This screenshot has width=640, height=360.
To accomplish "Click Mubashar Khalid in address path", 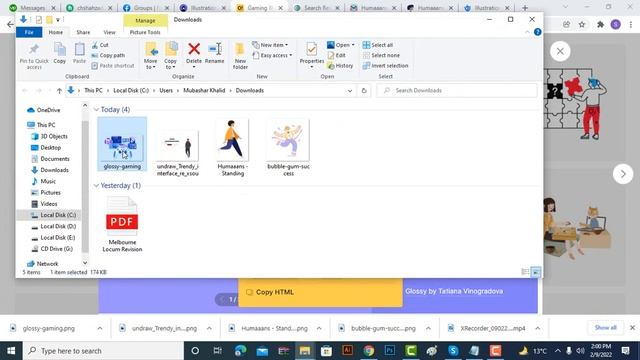I will coord(204,91).
